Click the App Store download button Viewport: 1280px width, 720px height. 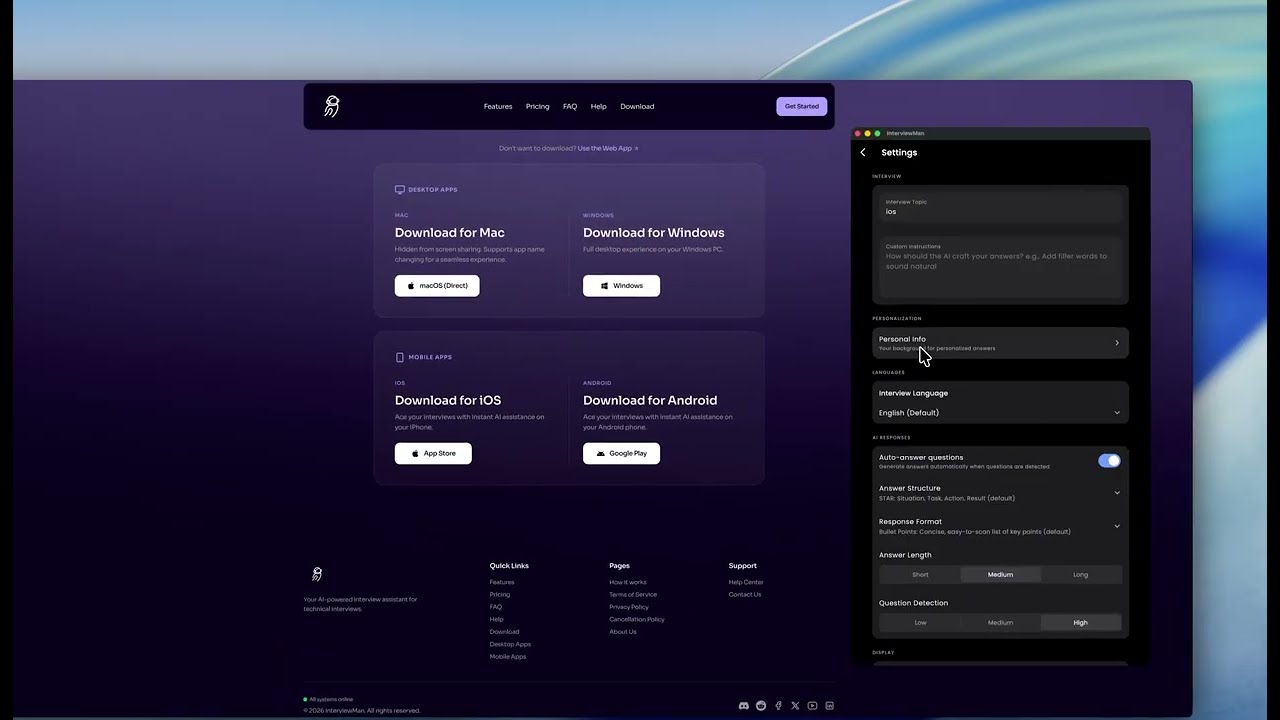(x=433, y=453)
